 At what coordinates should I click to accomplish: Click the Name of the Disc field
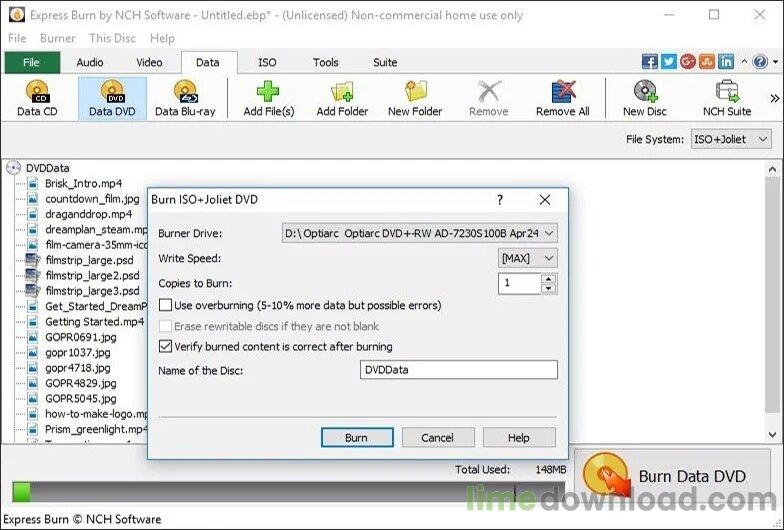click(458, 370)
